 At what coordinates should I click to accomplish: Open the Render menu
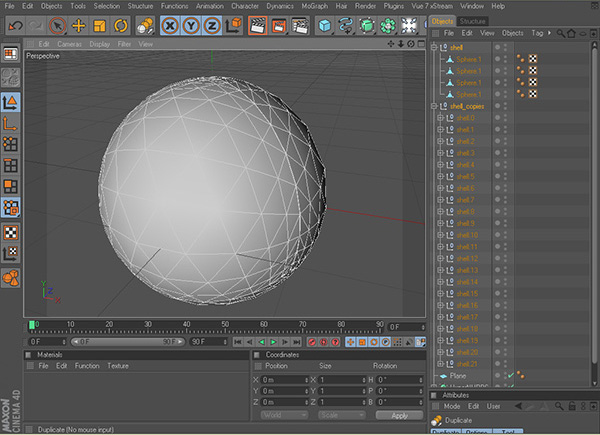point(365,6)
